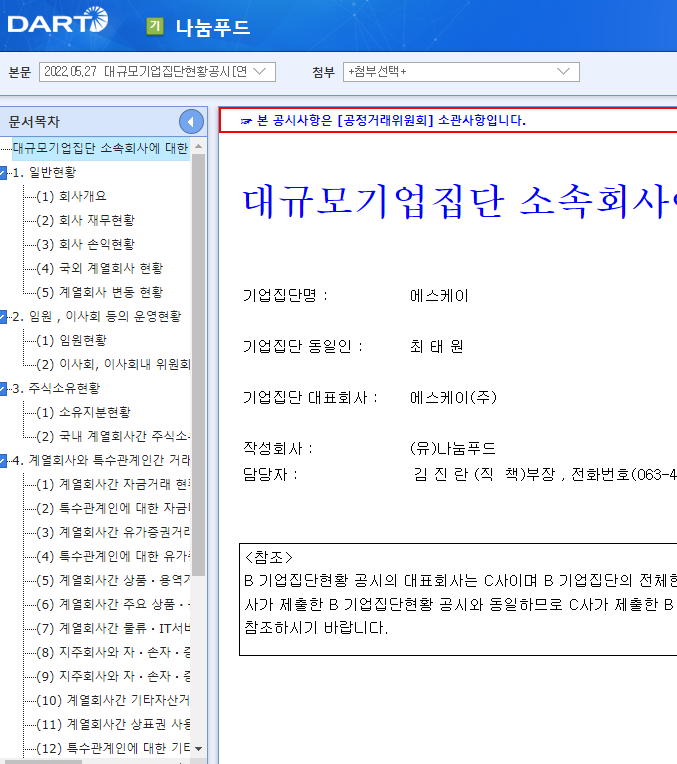The image size is (677, 764).
Task: Select the 대규모기업집단 소속회사에 대한 root item
Action: (100, 148)
